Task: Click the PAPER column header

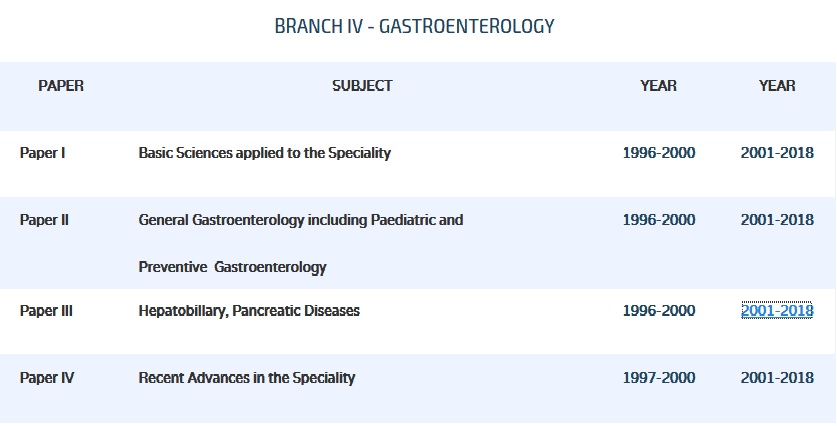Action: (61, 86)
